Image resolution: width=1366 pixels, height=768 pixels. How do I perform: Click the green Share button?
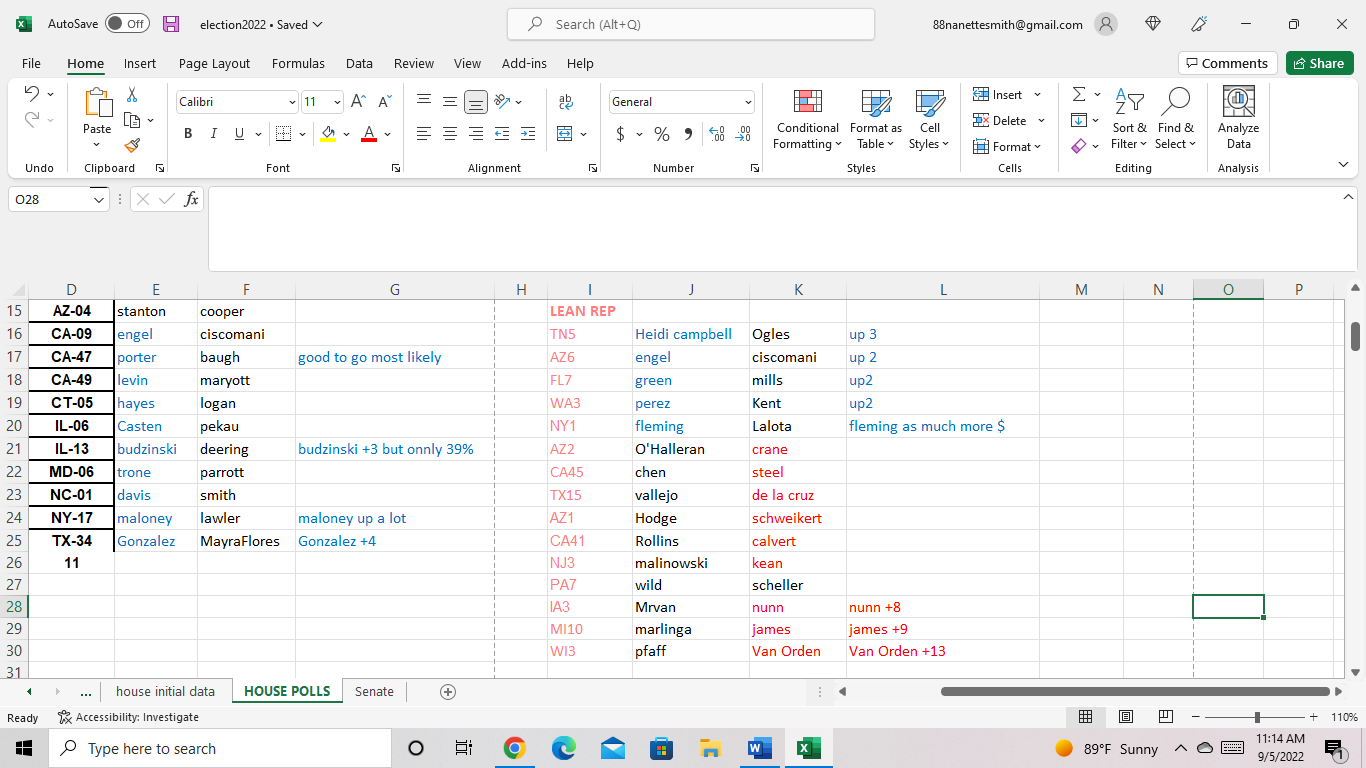pyautogui.click(x=1318, y=63)
